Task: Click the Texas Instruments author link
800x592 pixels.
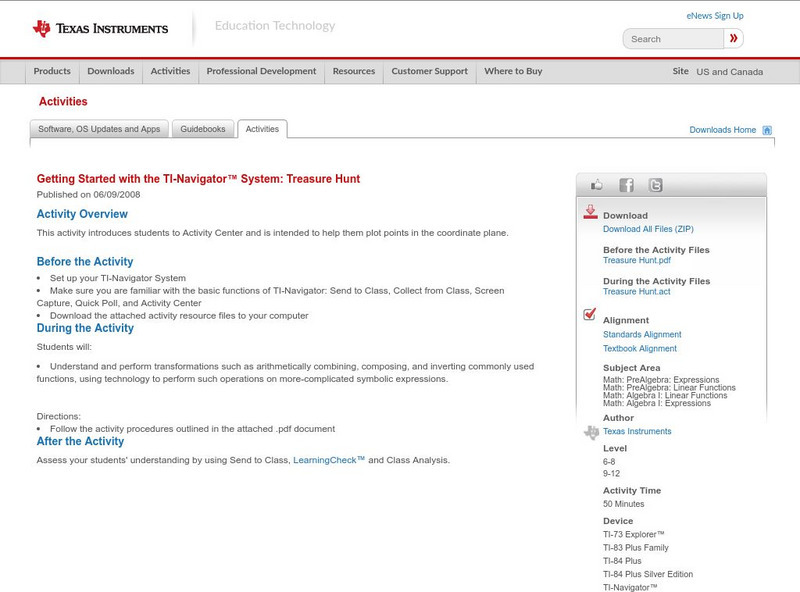Action: (637, 431)
